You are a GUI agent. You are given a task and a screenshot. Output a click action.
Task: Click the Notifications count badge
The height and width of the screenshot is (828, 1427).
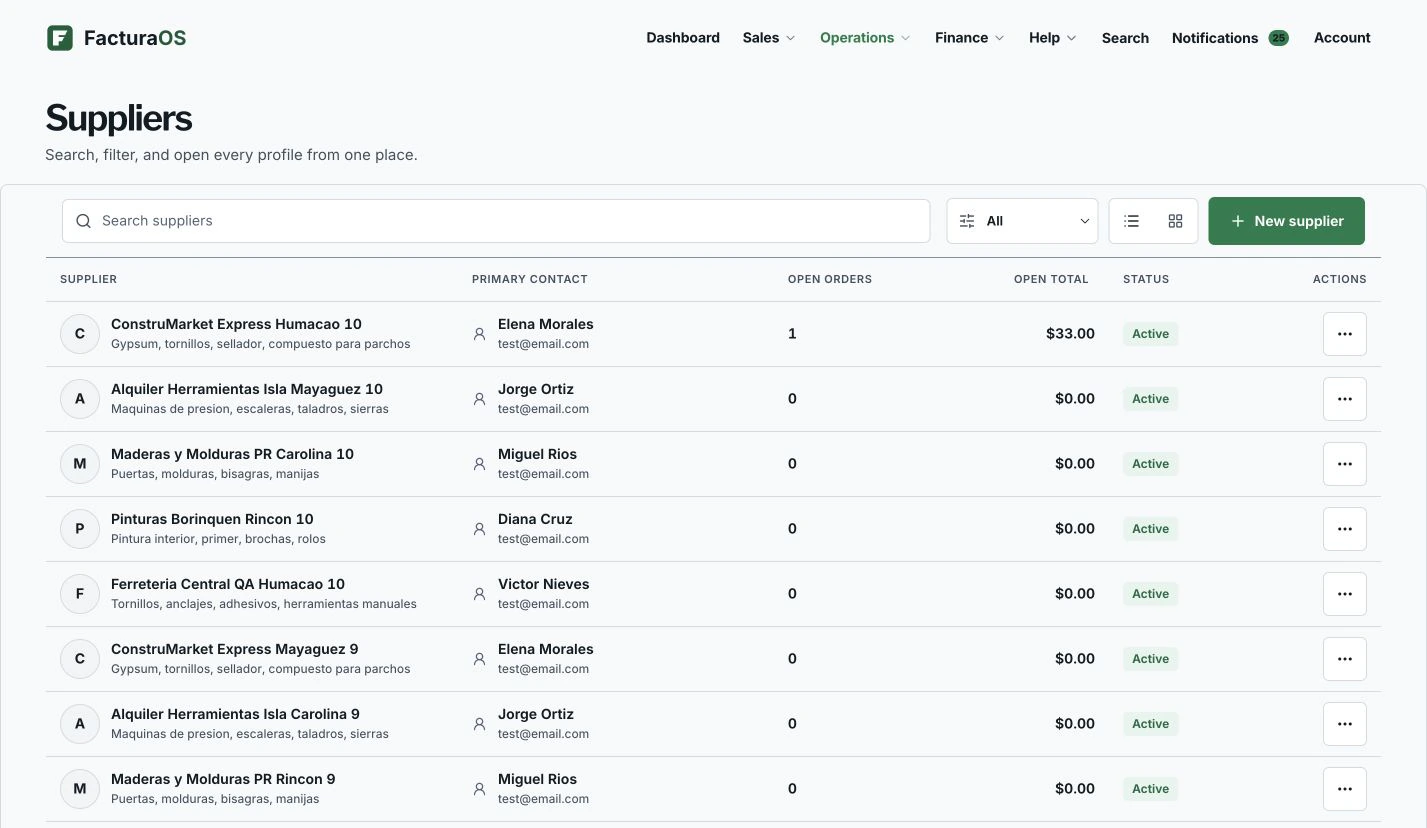pos(1278,38)
